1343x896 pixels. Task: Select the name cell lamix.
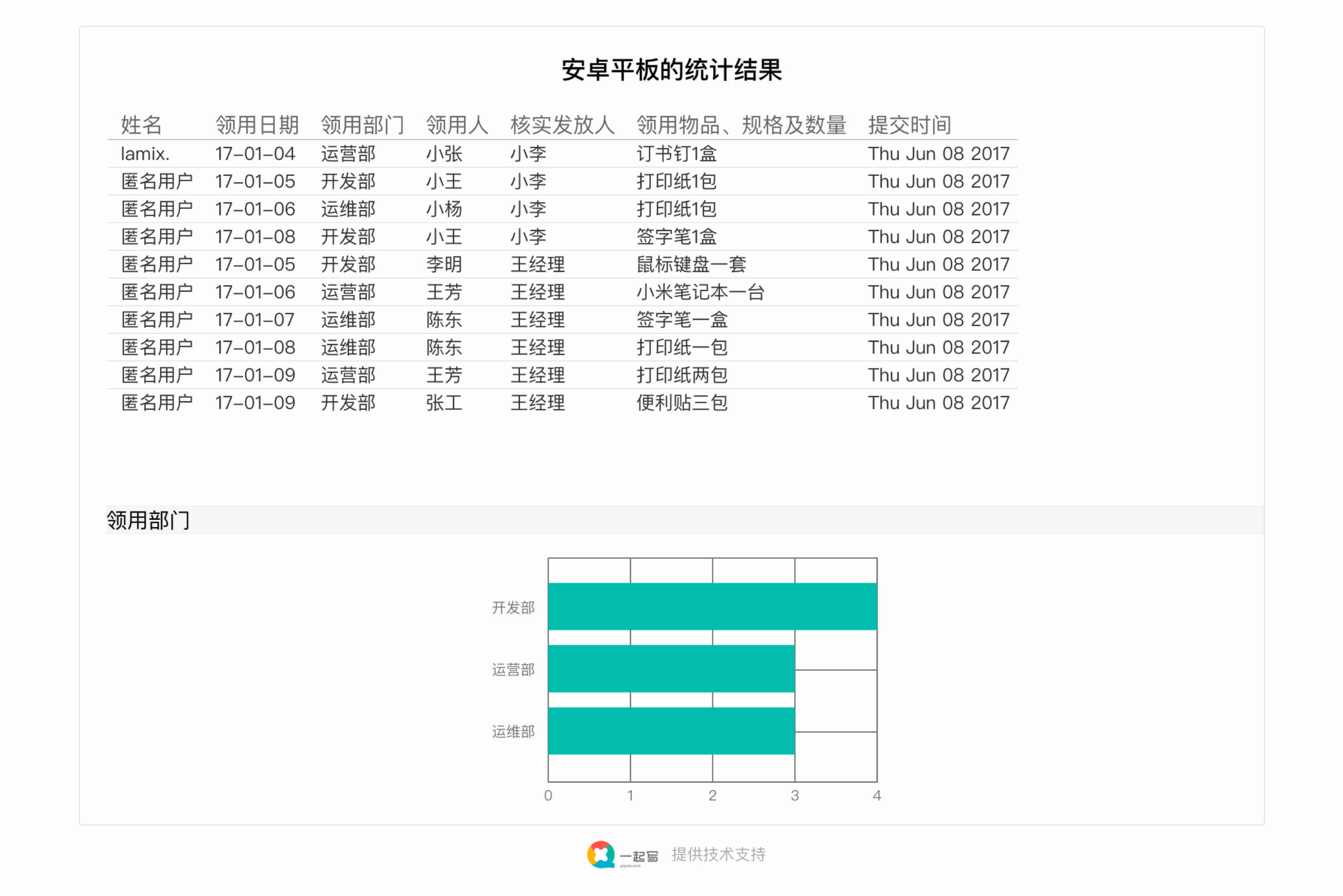click(145, 154)
